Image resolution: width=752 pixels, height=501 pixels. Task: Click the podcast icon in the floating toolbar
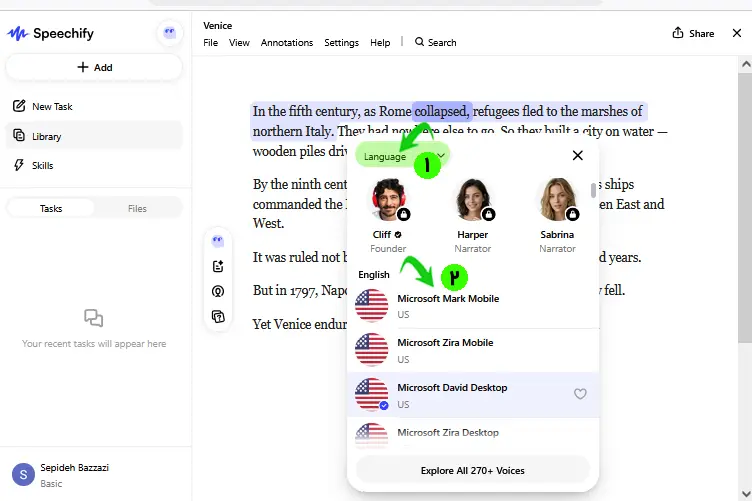point(218,291)
